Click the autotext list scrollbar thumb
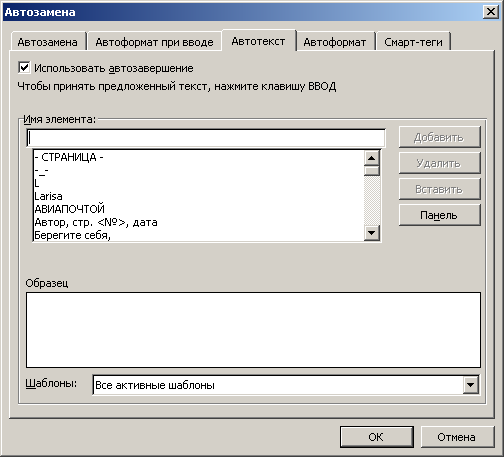This screenshot has width=504, height=457. [x=372, y=171]
